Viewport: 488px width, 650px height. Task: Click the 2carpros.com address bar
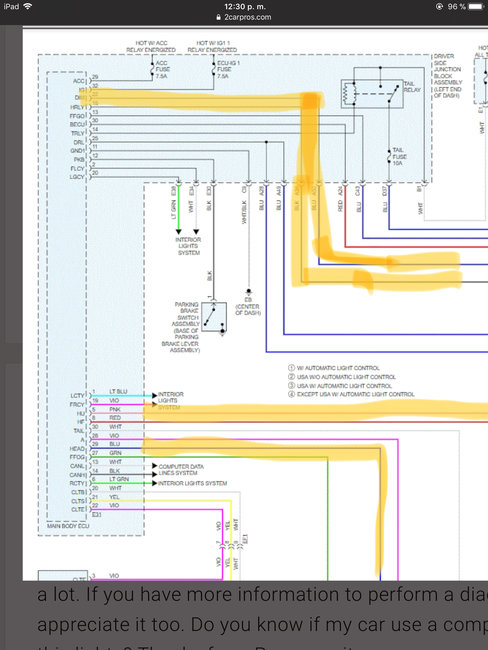coord(244,17)
